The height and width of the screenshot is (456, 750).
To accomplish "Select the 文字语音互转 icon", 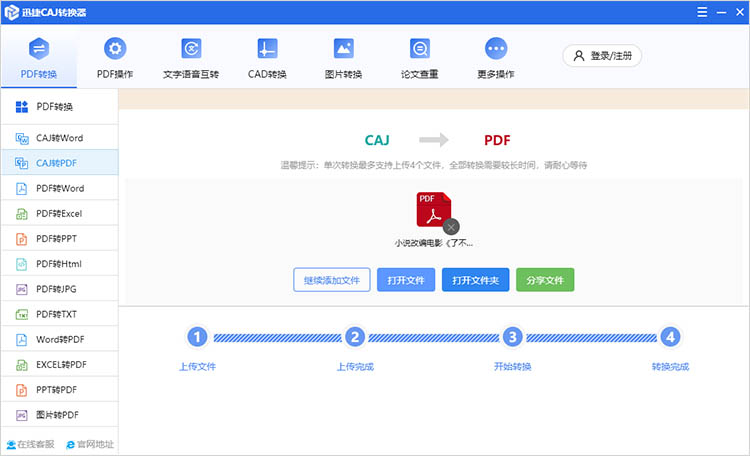I will pyautogui.click(x=191, y=48).
